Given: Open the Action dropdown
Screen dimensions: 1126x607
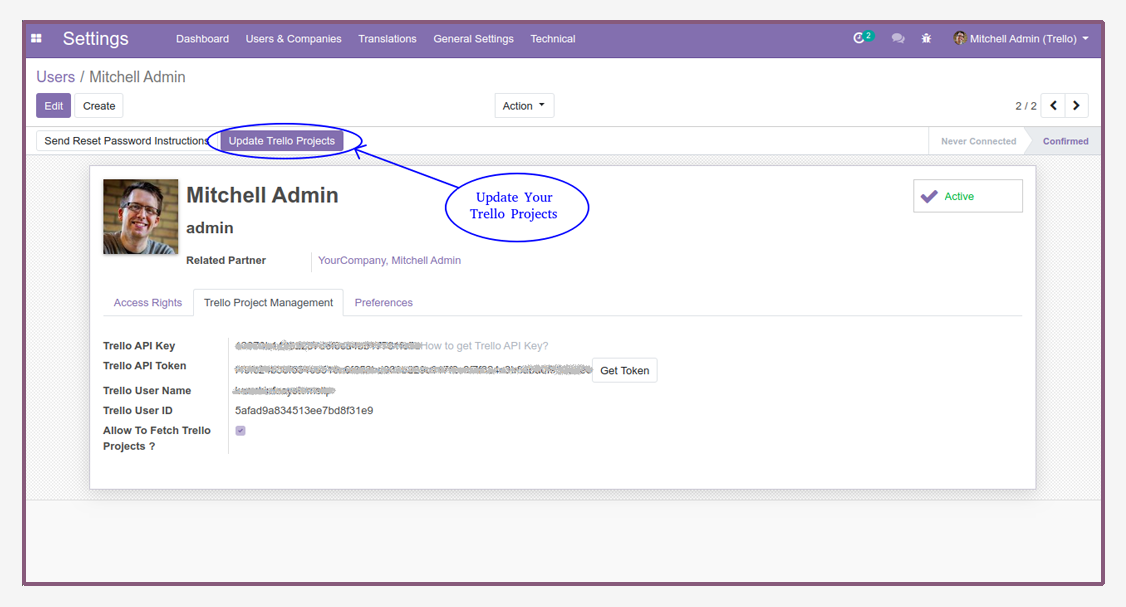Looking at the screenshot, I should [524, 106].
